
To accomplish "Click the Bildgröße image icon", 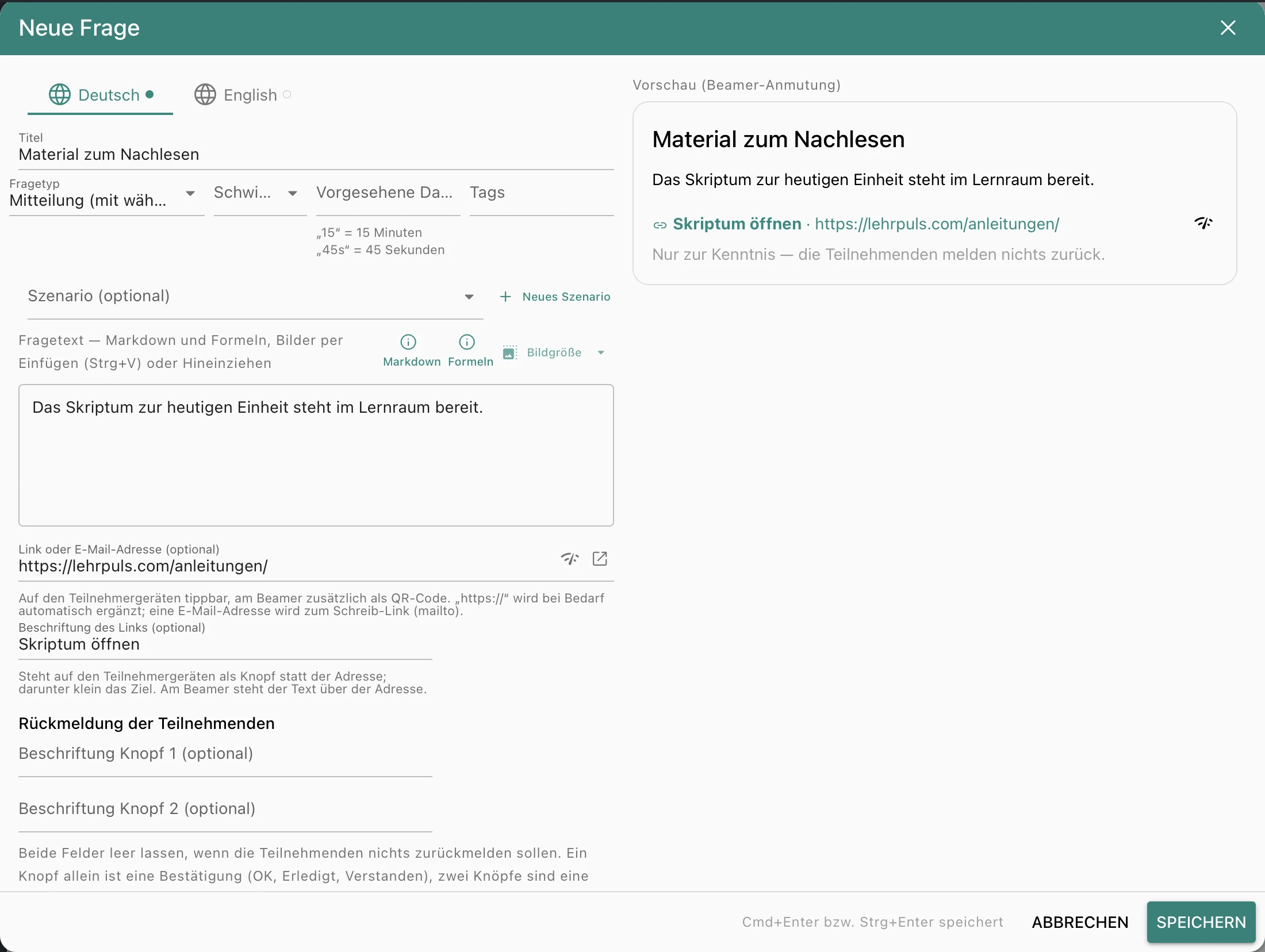I will (x=509, y=352).
